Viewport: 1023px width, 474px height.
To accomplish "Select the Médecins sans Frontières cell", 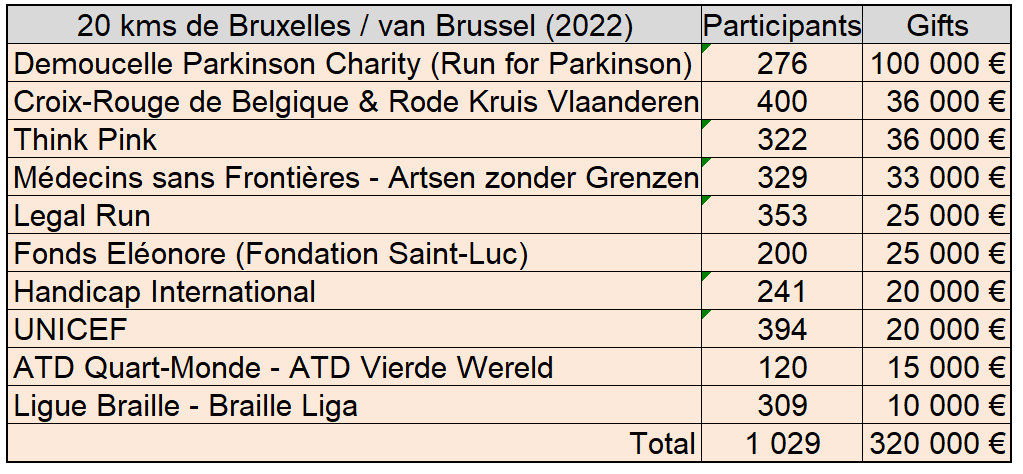I will click(x=354, y=177).
